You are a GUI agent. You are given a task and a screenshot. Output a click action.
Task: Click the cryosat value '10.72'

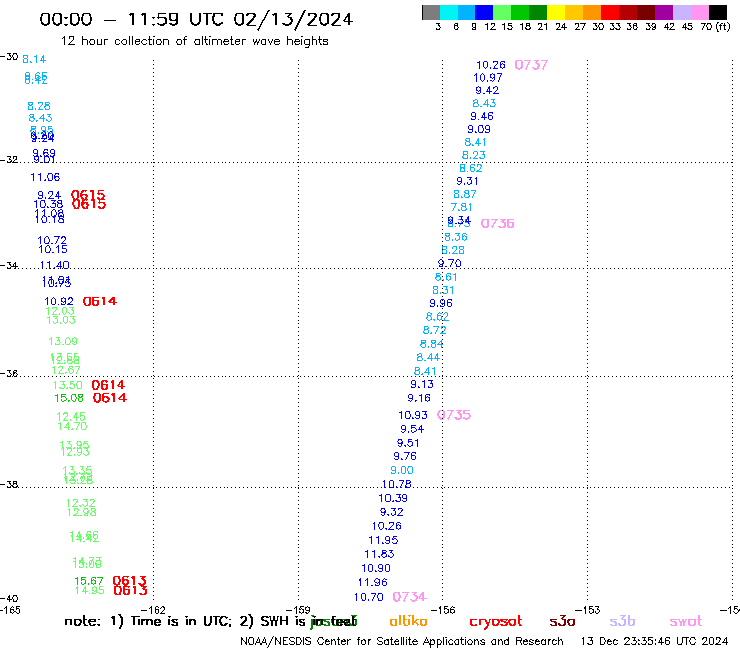(52, 240)
